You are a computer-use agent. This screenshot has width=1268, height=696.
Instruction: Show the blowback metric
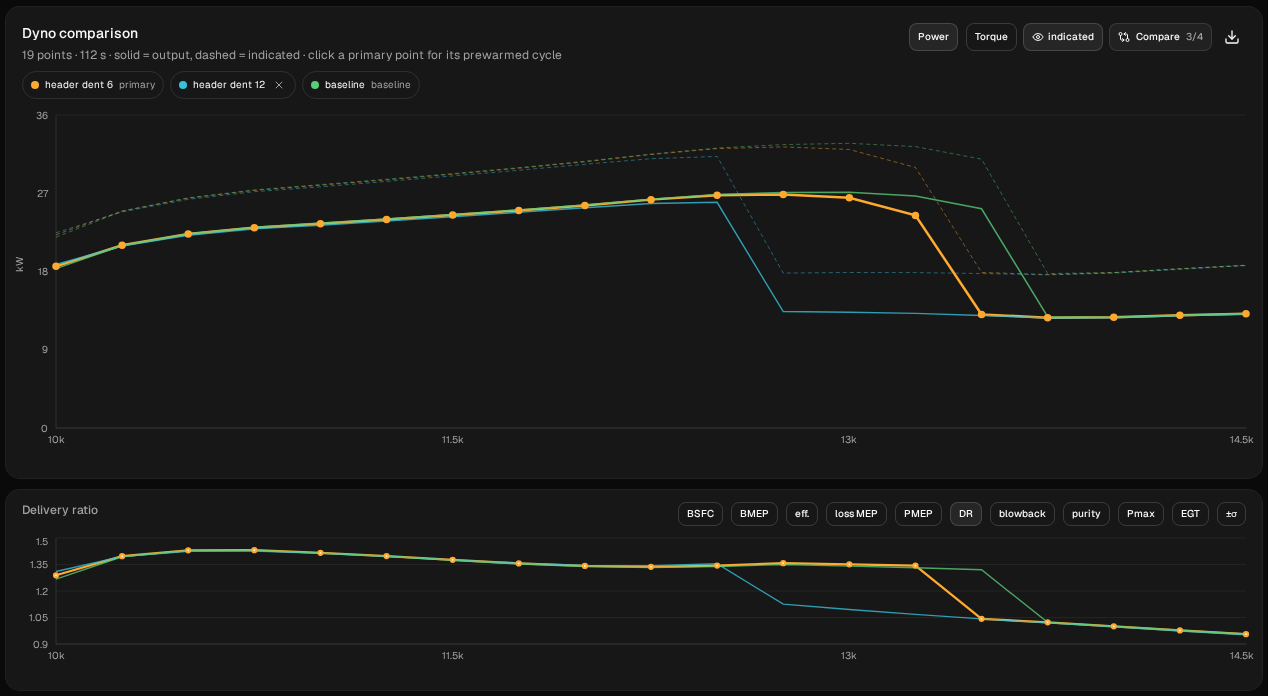(1022, 513)
